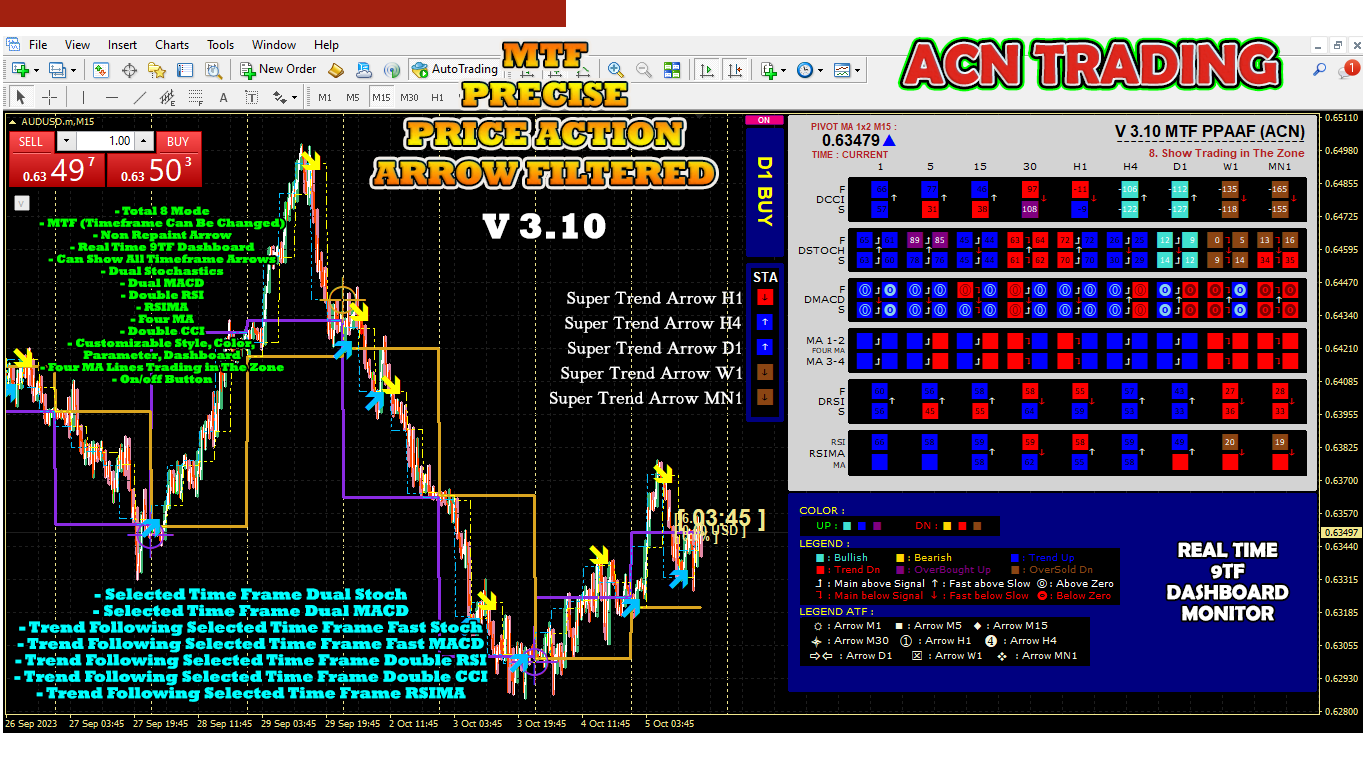Click the 1.00 volume input field

click(106, 142)
